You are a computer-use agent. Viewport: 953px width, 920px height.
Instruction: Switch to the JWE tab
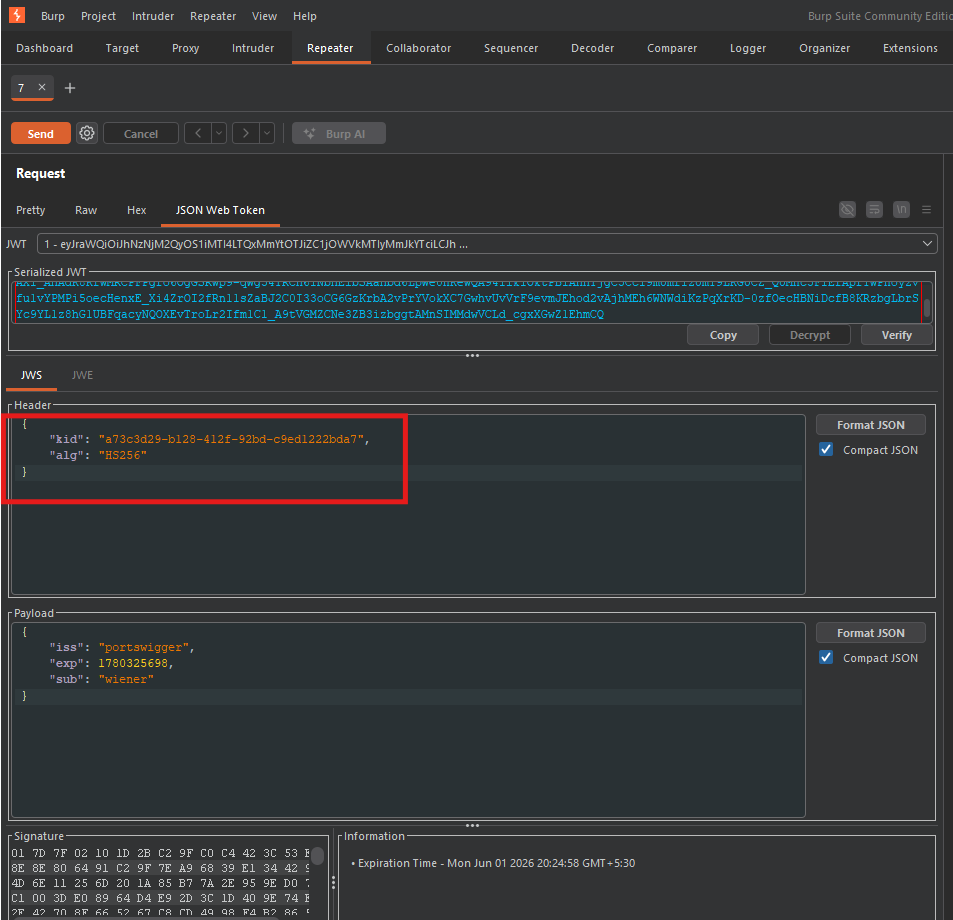[83, 376]
